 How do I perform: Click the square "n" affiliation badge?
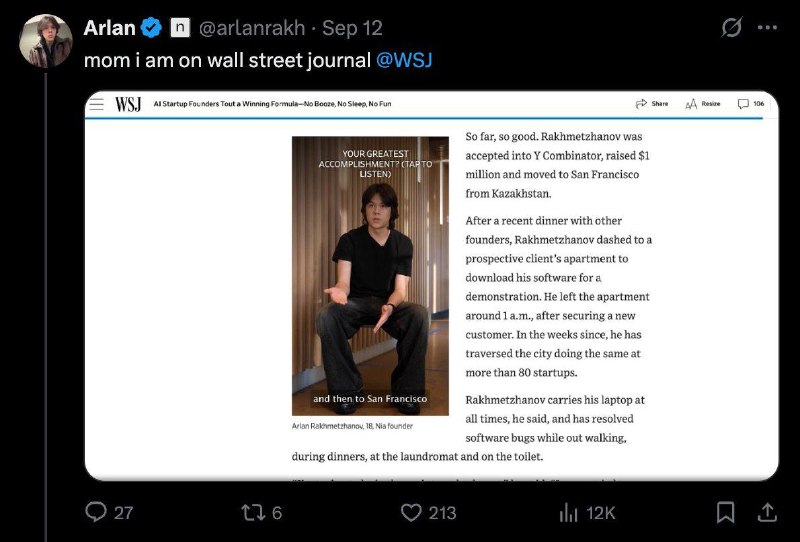point(180,28)
